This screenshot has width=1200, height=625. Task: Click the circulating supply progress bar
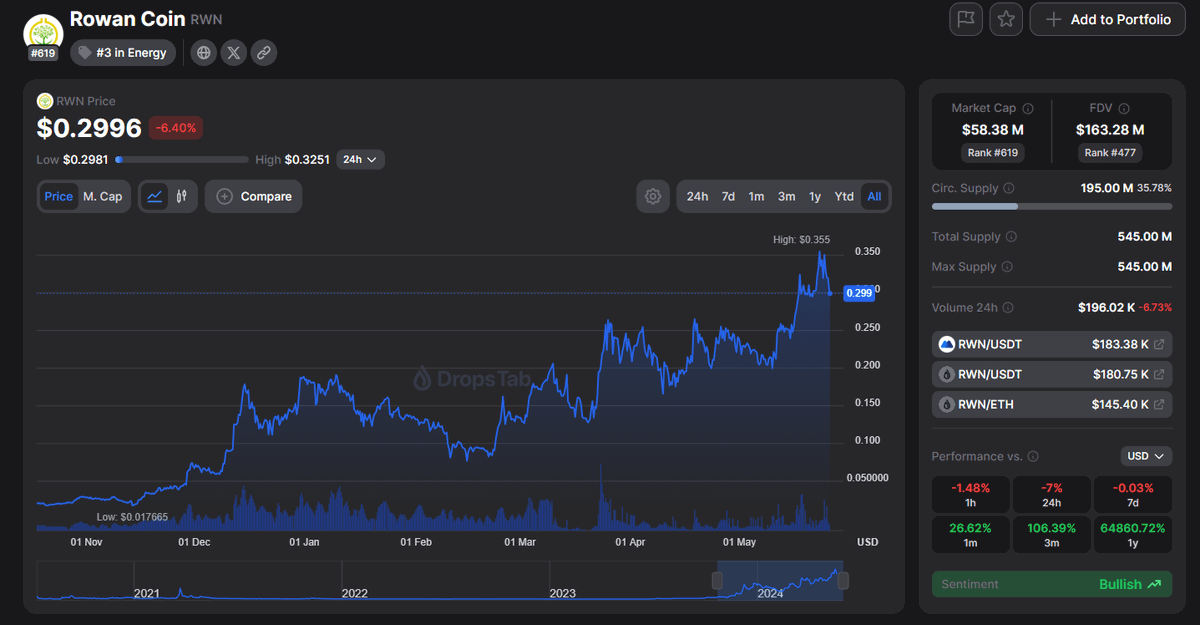click(x=1052, y=206)
